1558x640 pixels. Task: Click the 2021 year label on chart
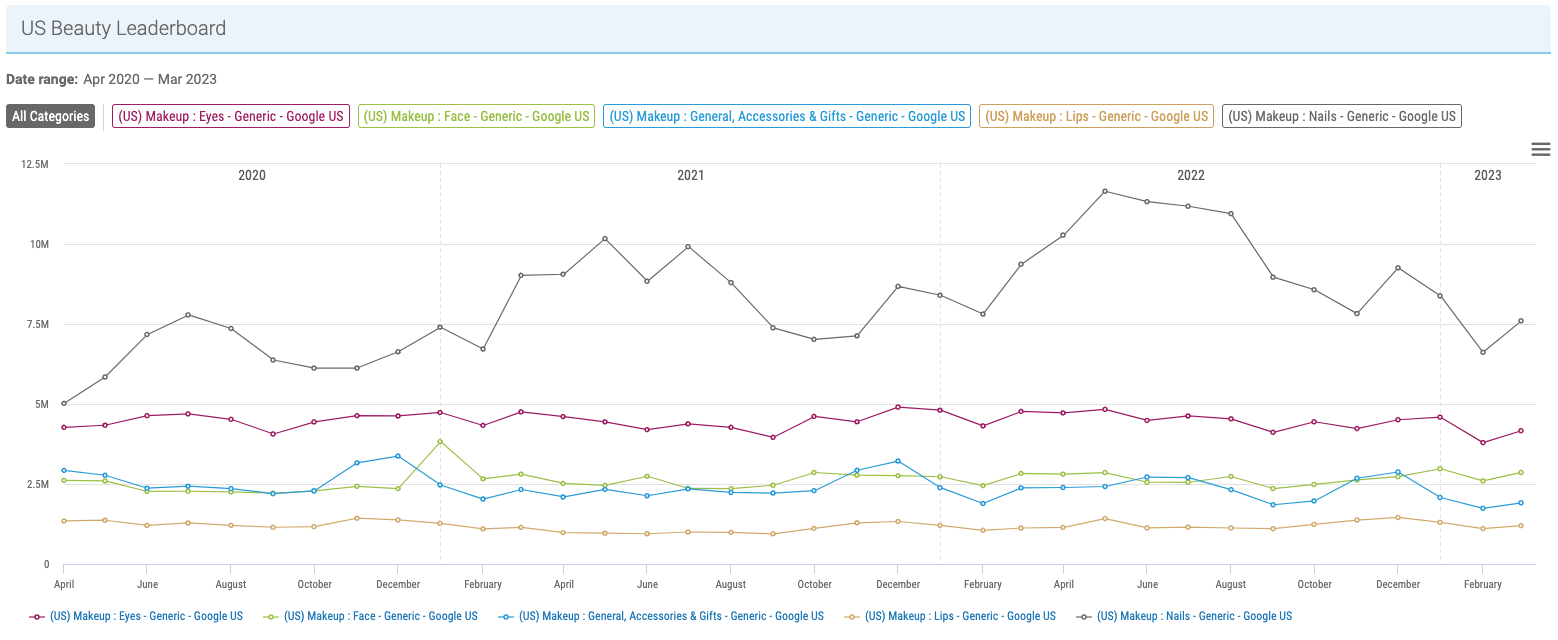tap(690, 175)
